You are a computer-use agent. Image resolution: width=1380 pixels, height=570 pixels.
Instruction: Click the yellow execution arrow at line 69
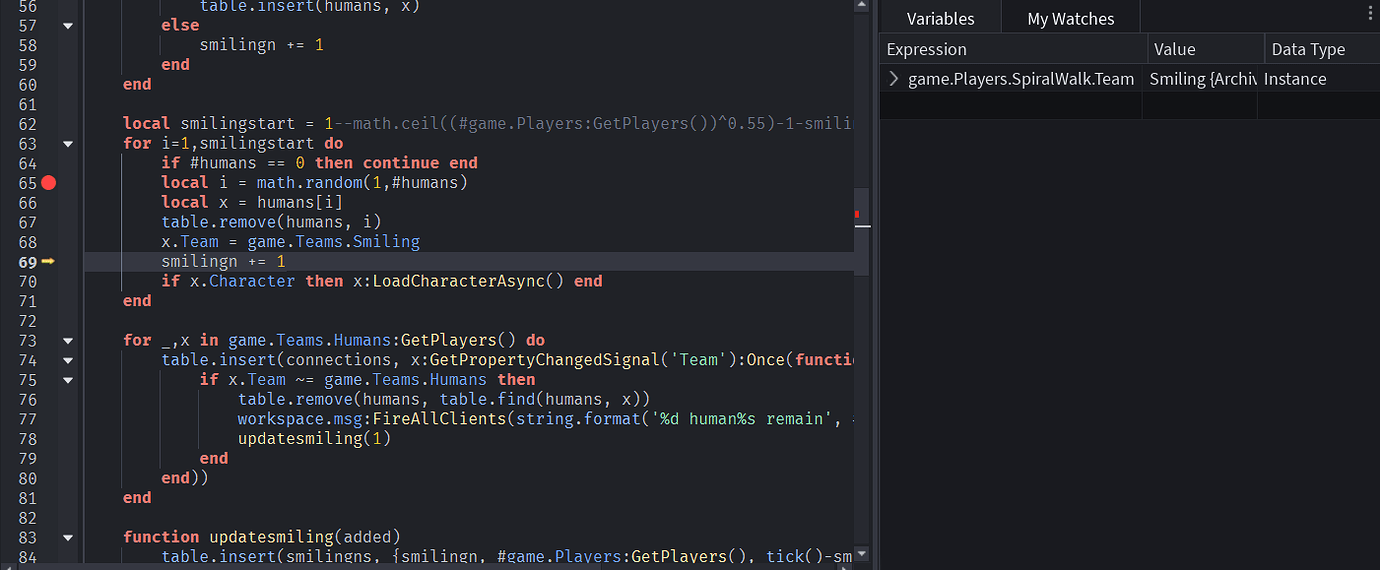[49, 262]
